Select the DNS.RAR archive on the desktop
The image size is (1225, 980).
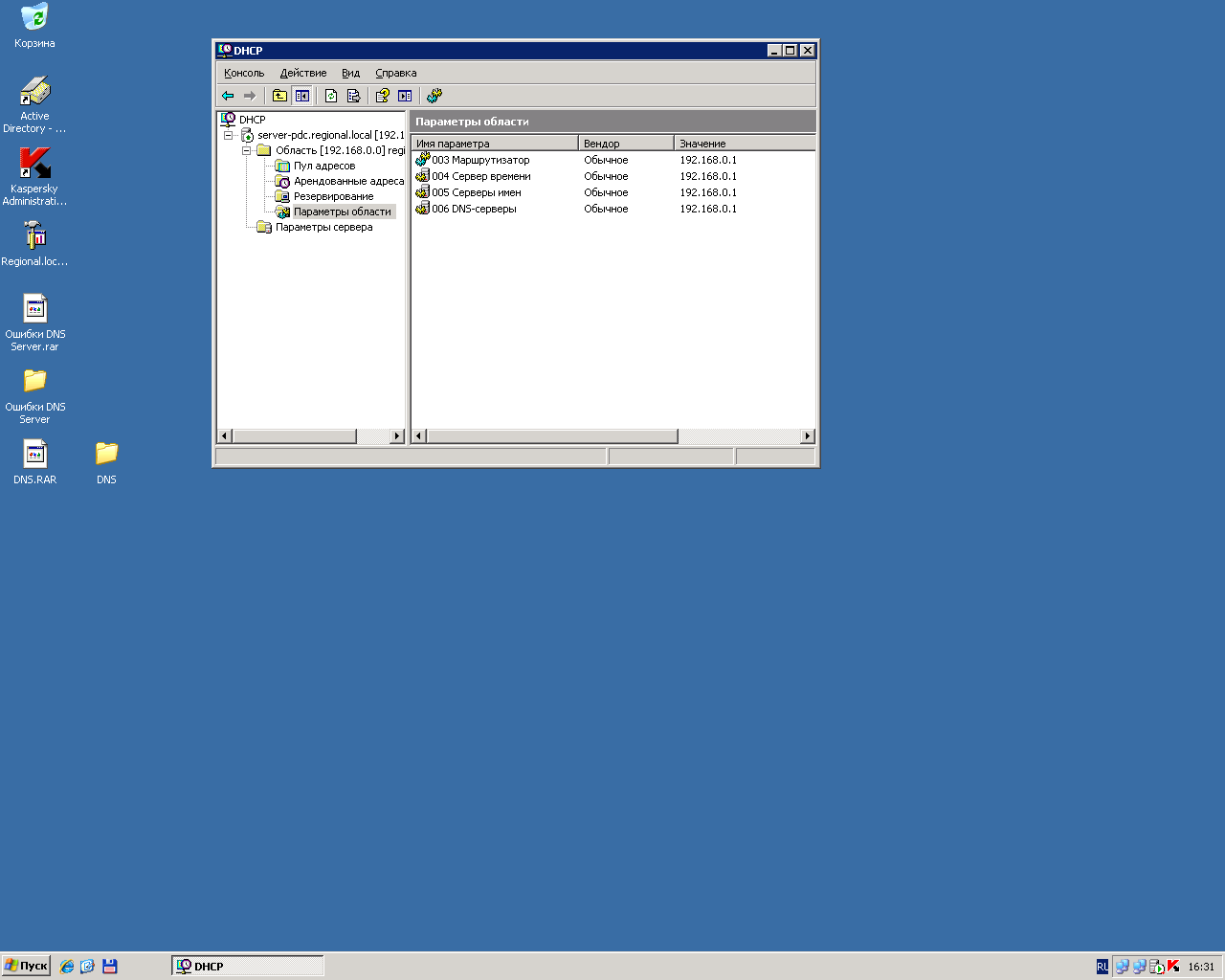click(x=34, y=462)
